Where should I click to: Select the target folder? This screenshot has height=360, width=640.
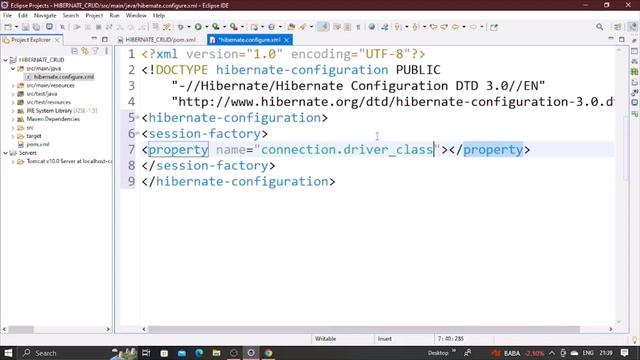[34, 136]
